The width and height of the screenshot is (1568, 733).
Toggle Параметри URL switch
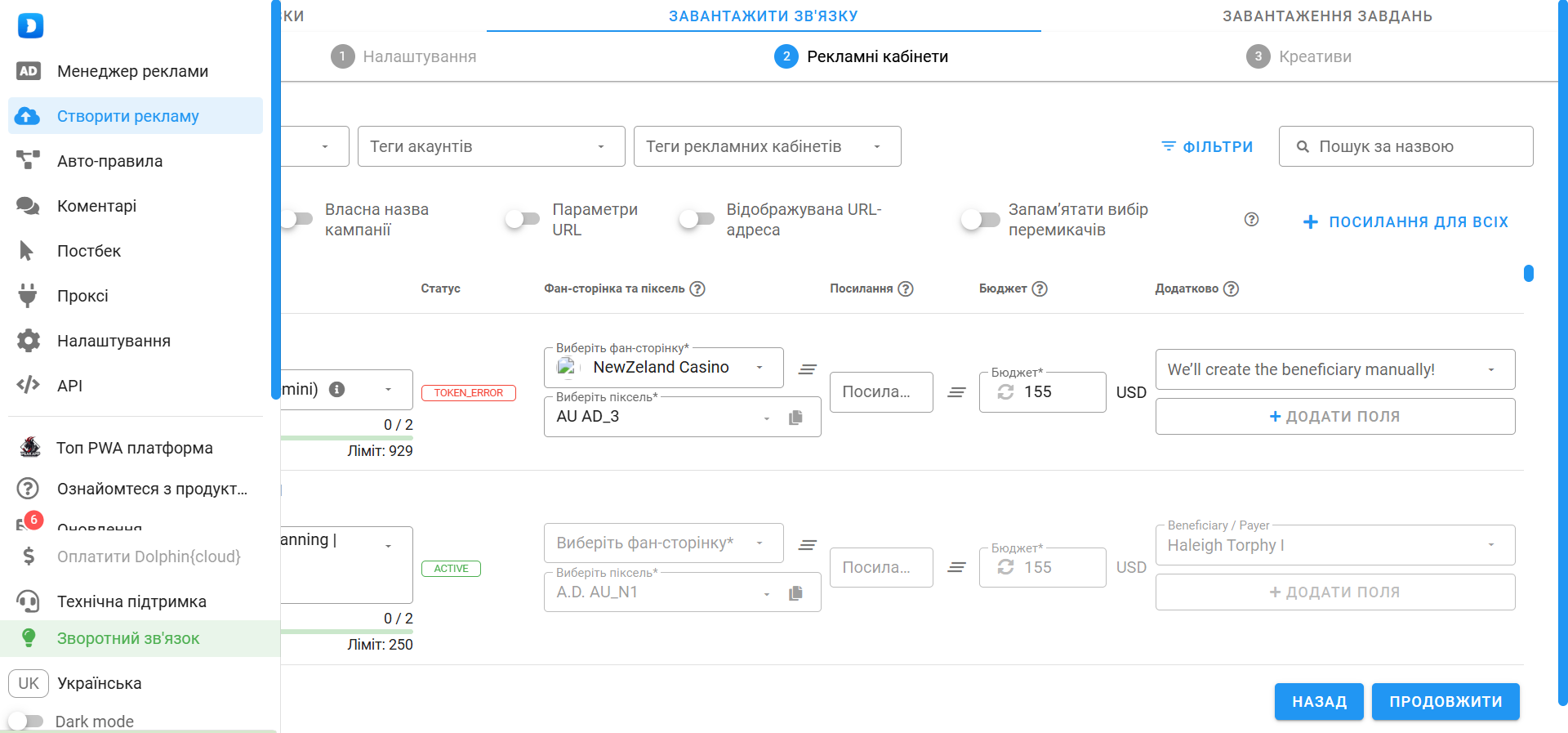pos(523,219)
